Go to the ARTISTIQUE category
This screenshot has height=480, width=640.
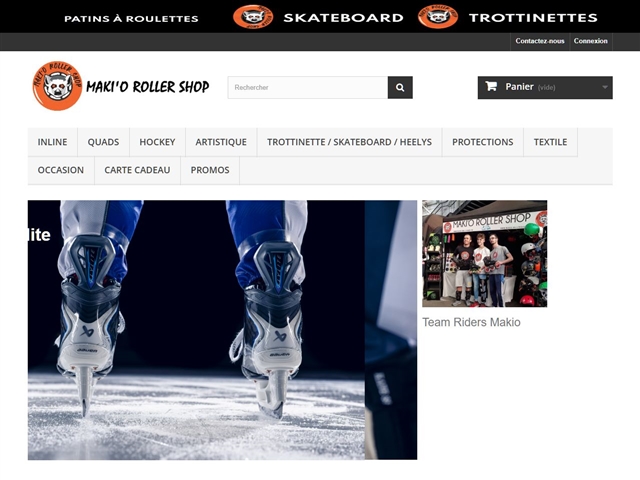pos(221,142)
